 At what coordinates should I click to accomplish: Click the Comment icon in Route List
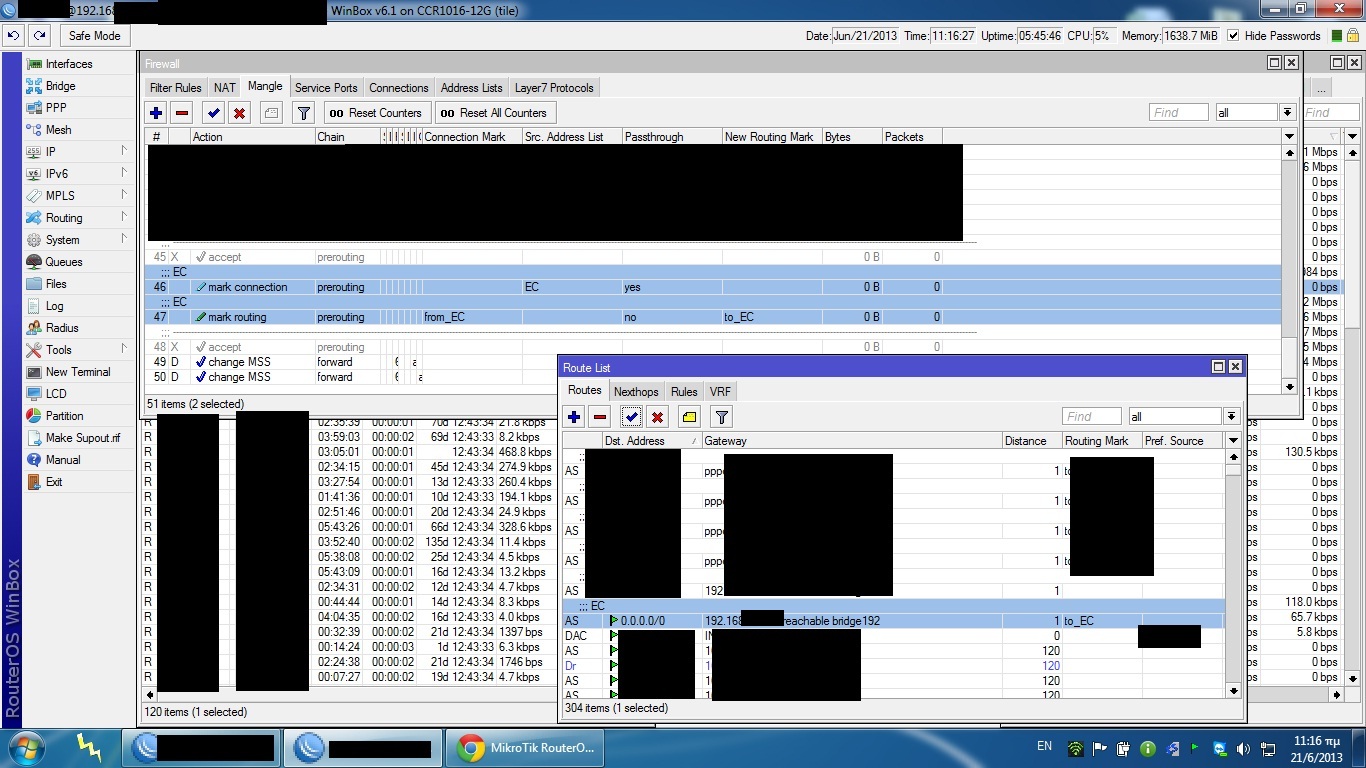(x=689, y=417)
